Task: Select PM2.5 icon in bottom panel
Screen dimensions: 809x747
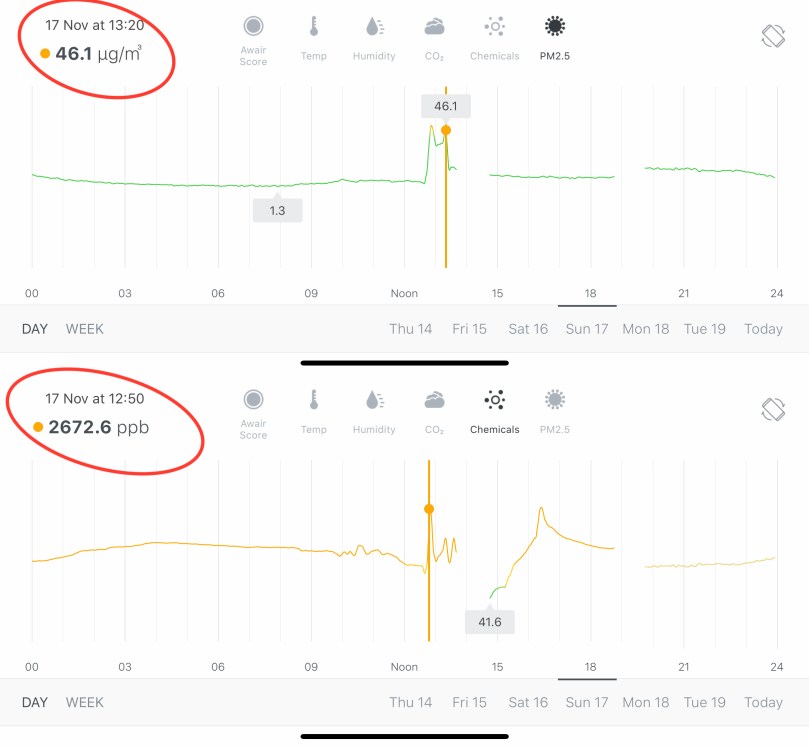Action: (554, 401)
